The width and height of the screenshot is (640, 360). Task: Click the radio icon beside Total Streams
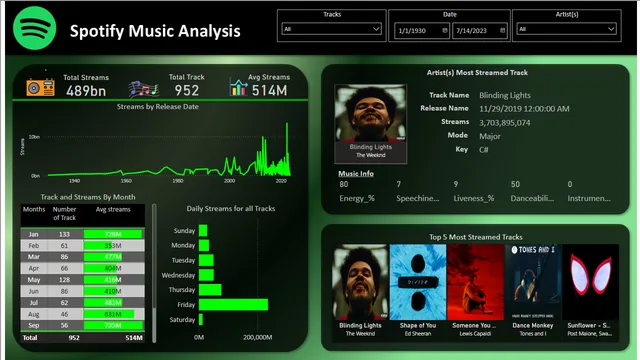[x=40, y=87]
